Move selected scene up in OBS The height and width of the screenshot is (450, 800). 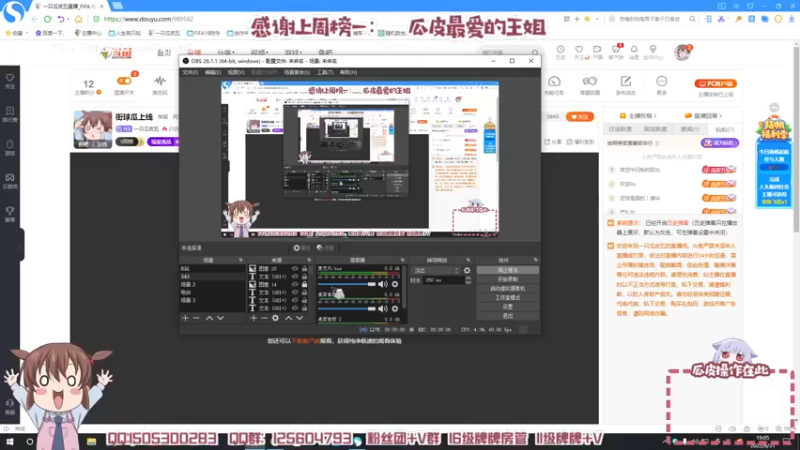[209, 318]
